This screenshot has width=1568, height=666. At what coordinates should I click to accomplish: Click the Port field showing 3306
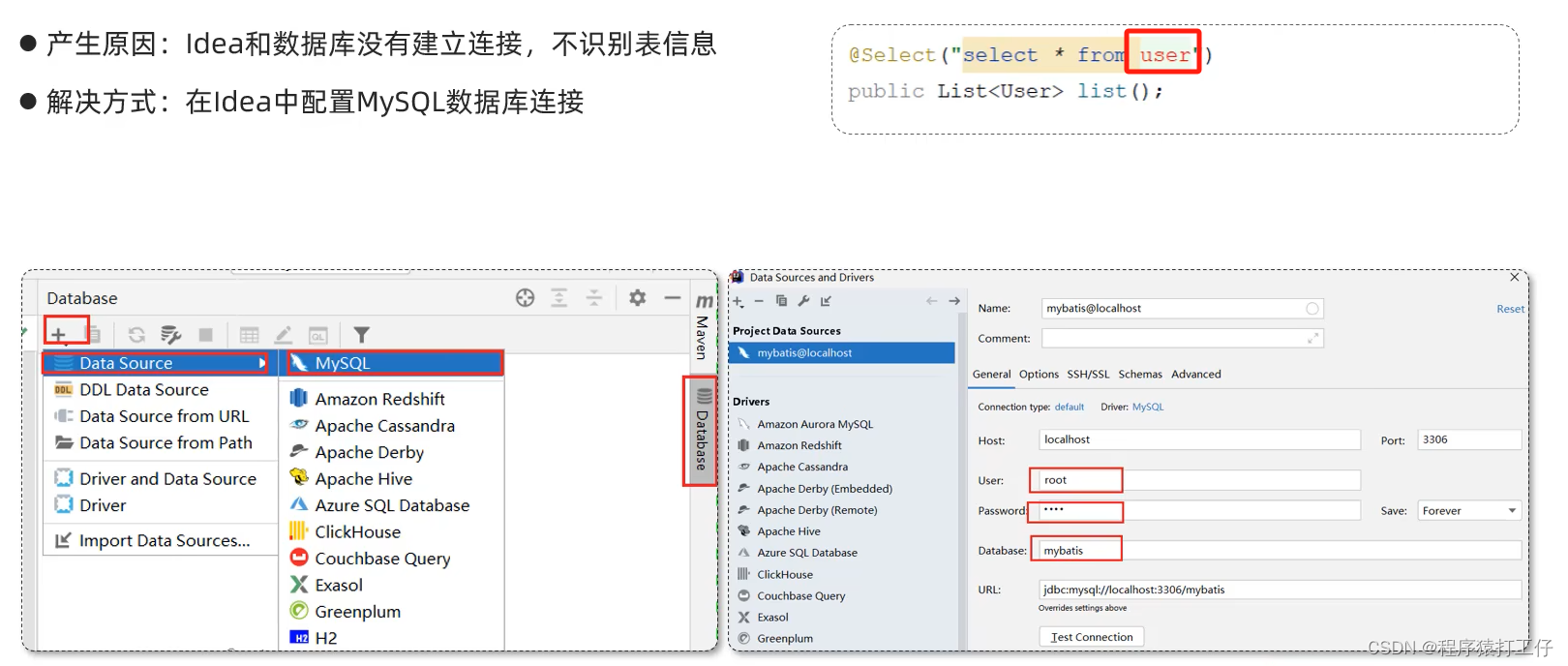(x=1469, y=439)
